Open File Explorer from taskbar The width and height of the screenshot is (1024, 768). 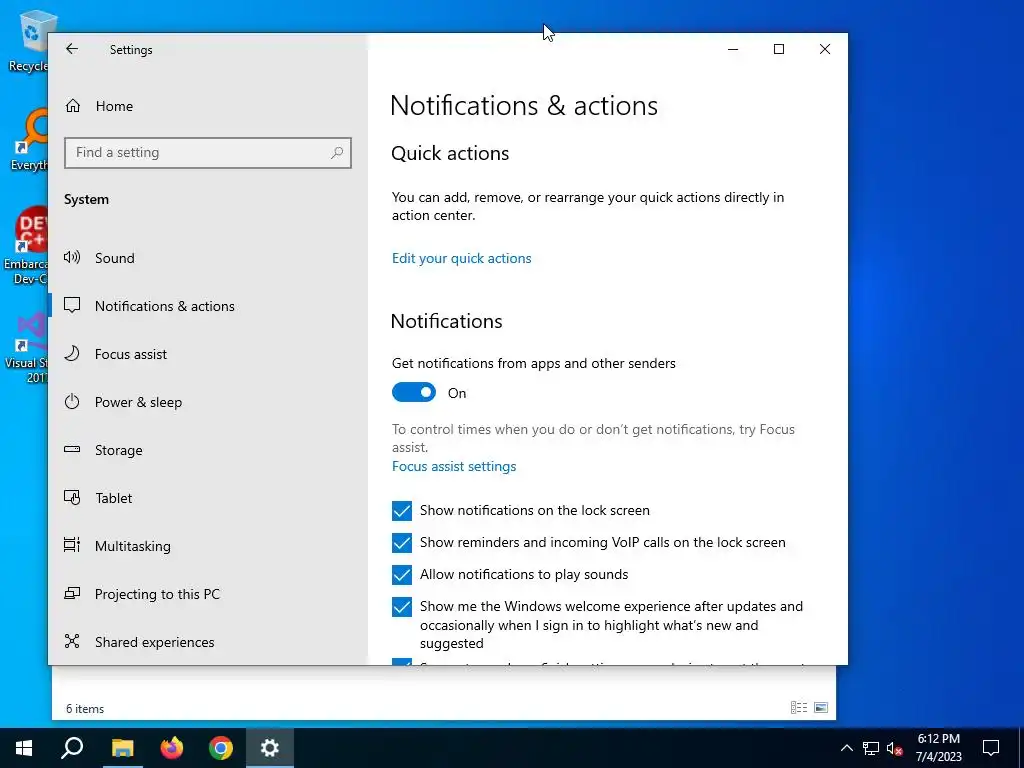tap(122, 748)
